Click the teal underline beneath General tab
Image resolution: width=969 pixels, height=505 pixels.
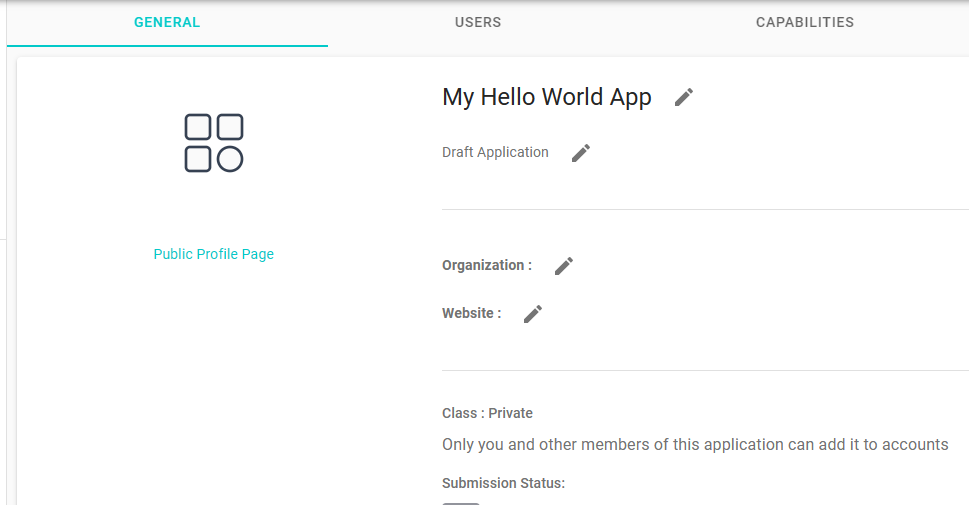click(167, 46)
